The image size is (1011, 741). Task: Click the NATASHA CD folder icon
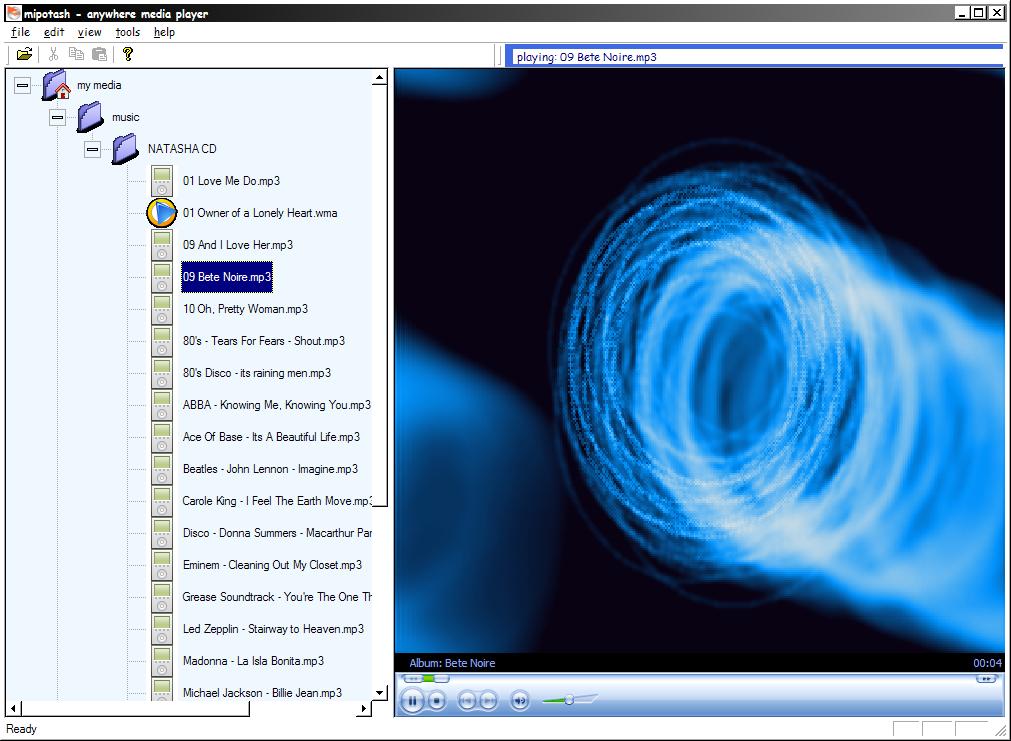point(124,148)
